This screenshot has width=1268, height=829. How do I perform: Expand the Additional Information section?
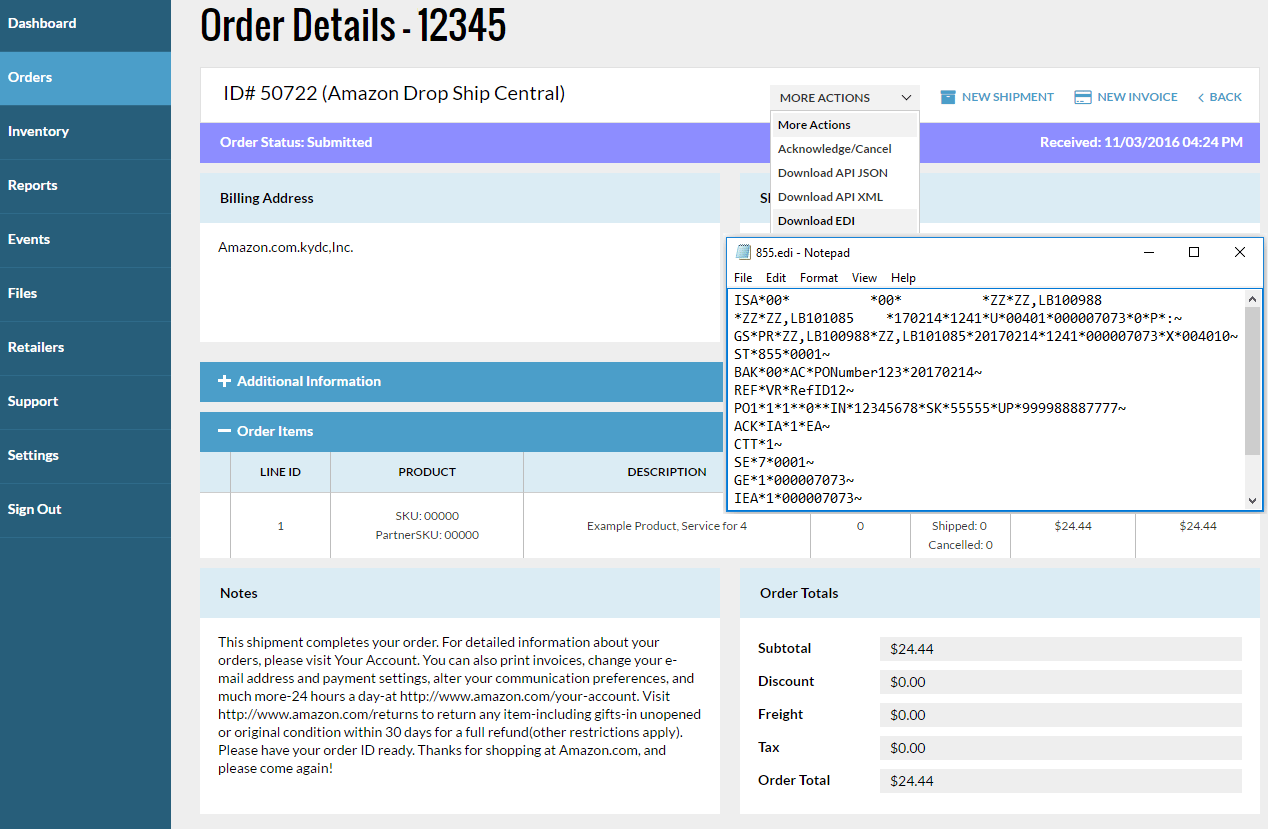tap(309, 381)
